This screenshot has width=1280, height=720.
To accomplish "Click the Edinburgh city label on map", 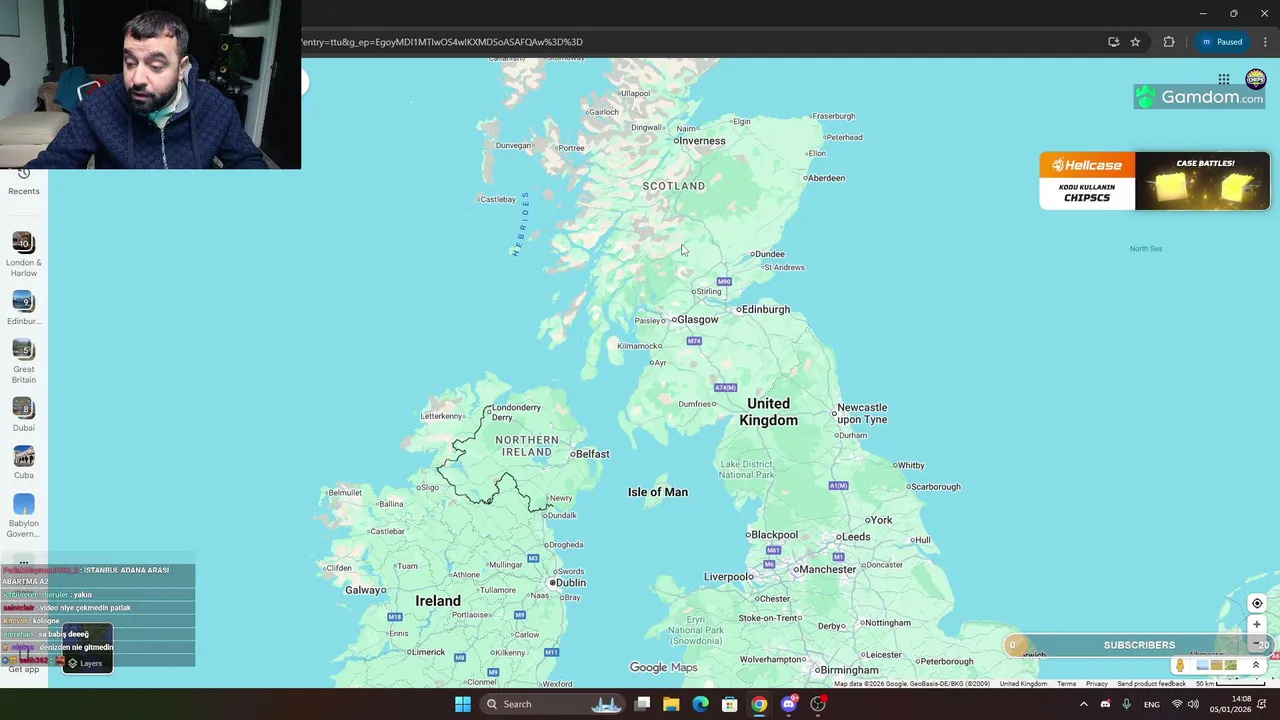I will (x=765, y=309).
